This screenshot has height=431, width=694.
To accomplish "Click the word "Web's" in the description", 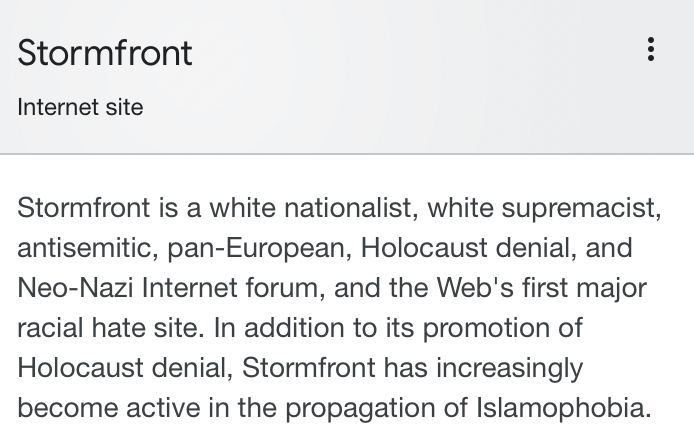I will 475,288.
